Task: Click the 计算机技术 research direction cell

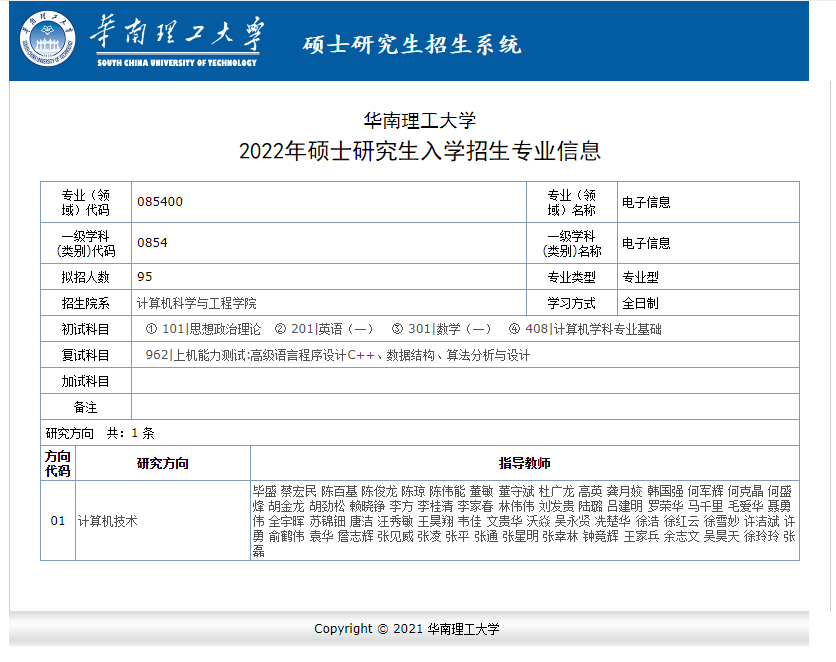Action: click(163, 520)
